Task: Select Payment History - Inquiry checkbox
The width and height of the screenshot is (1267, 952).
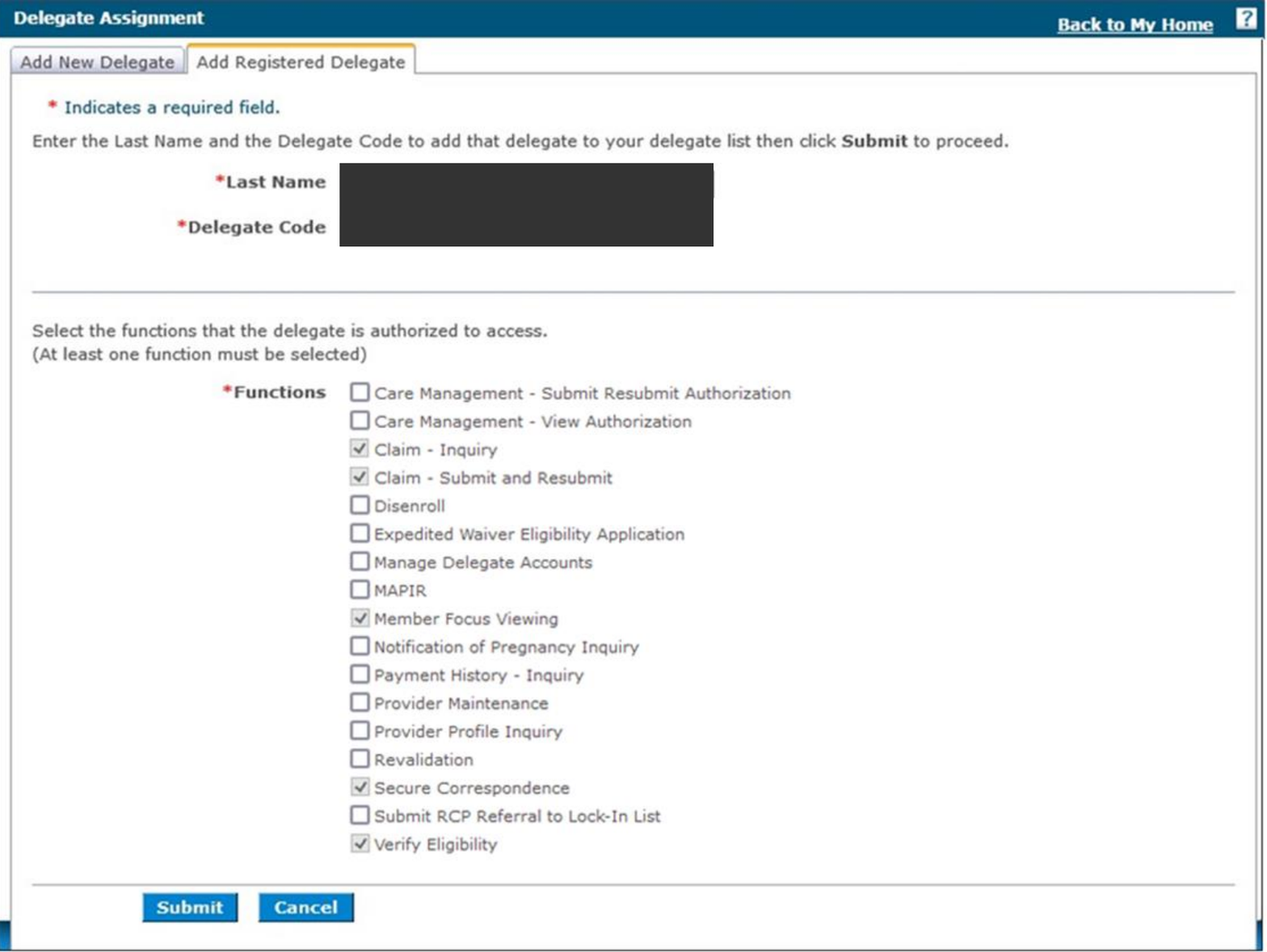Action: click(x=360, y=673)
